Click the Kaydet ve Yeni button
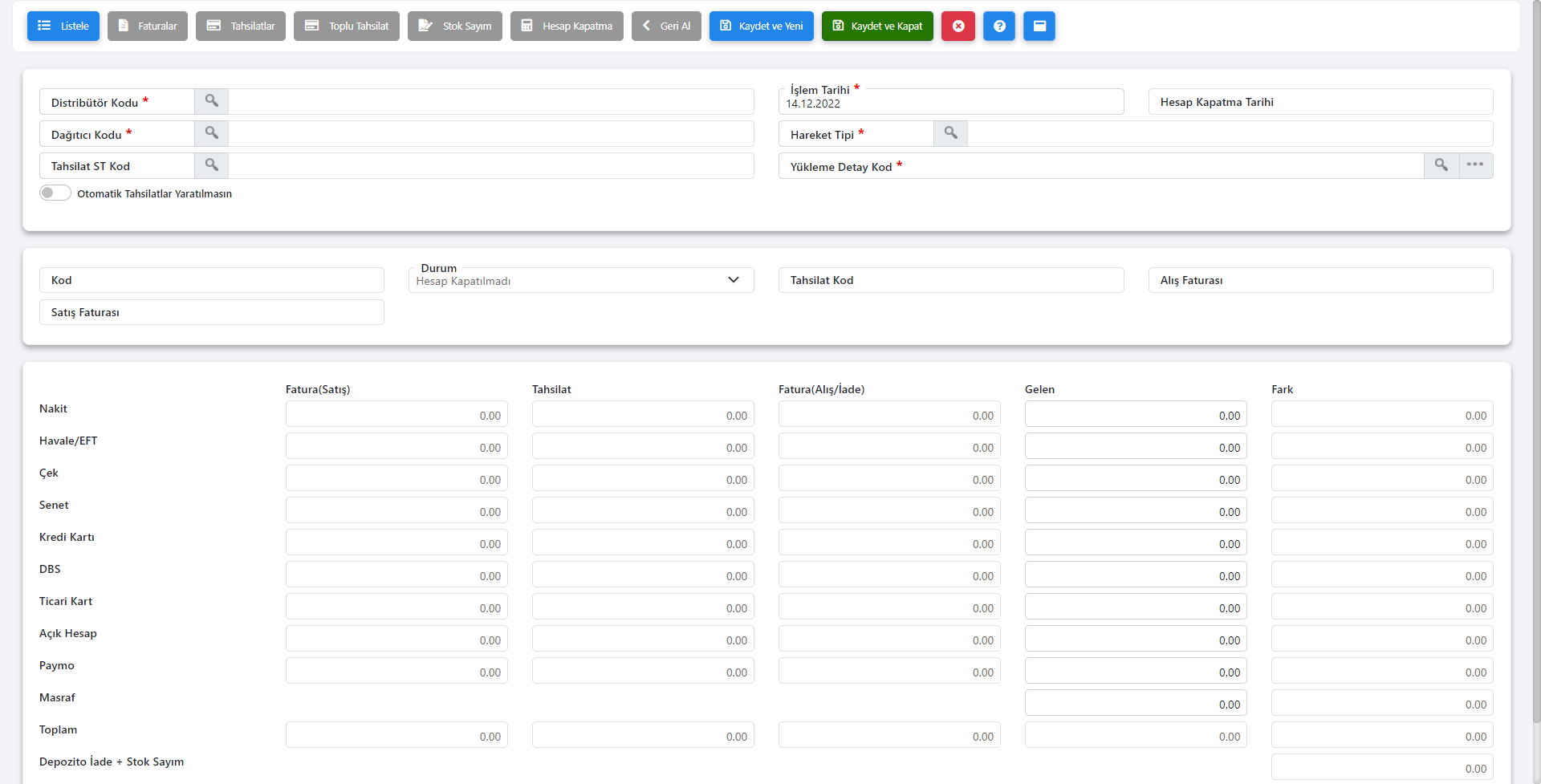This screenshot has height=784, width=1541. pos(761,26)
